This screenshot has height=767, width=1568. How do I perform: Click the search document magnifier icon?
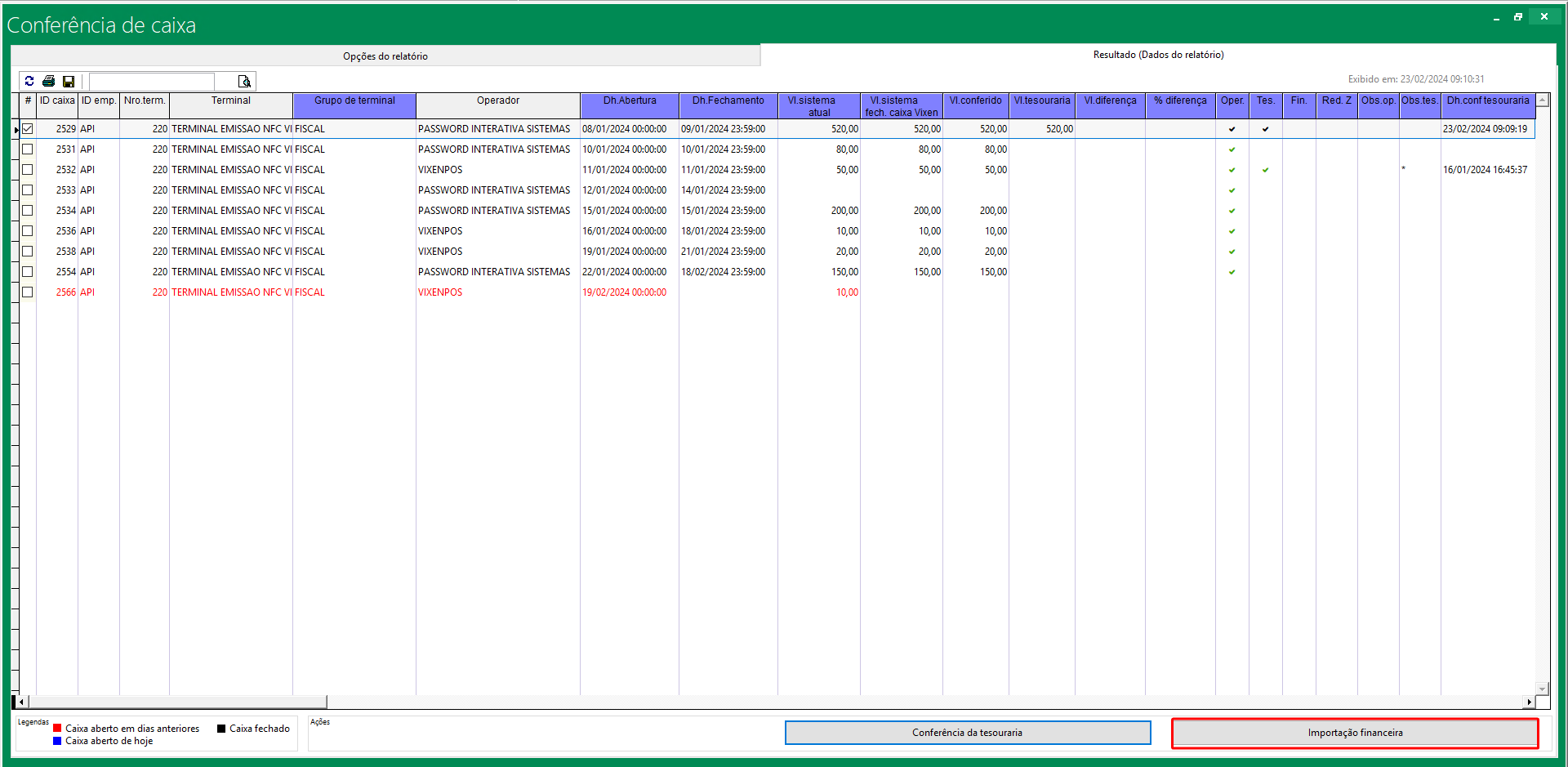(244, 81)
